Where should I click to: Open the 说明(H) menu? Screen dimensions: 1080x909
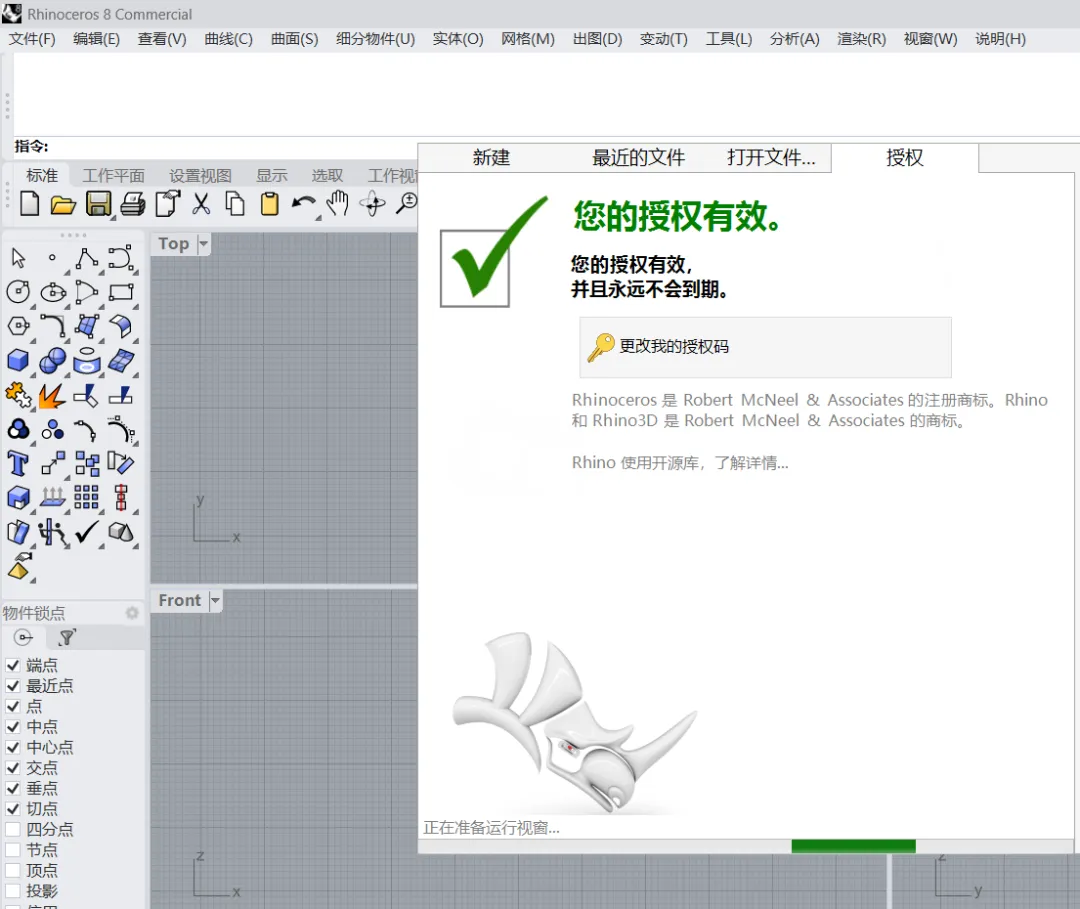point(1000,39)
